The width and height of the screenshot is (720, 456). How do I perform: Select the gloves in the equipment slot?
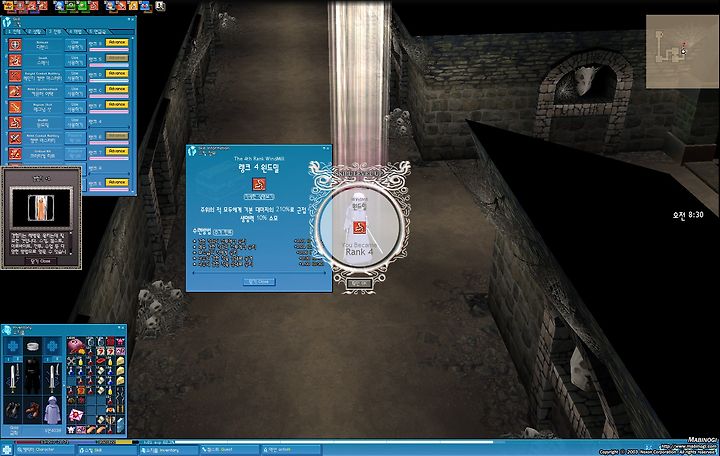pos(13,410)
